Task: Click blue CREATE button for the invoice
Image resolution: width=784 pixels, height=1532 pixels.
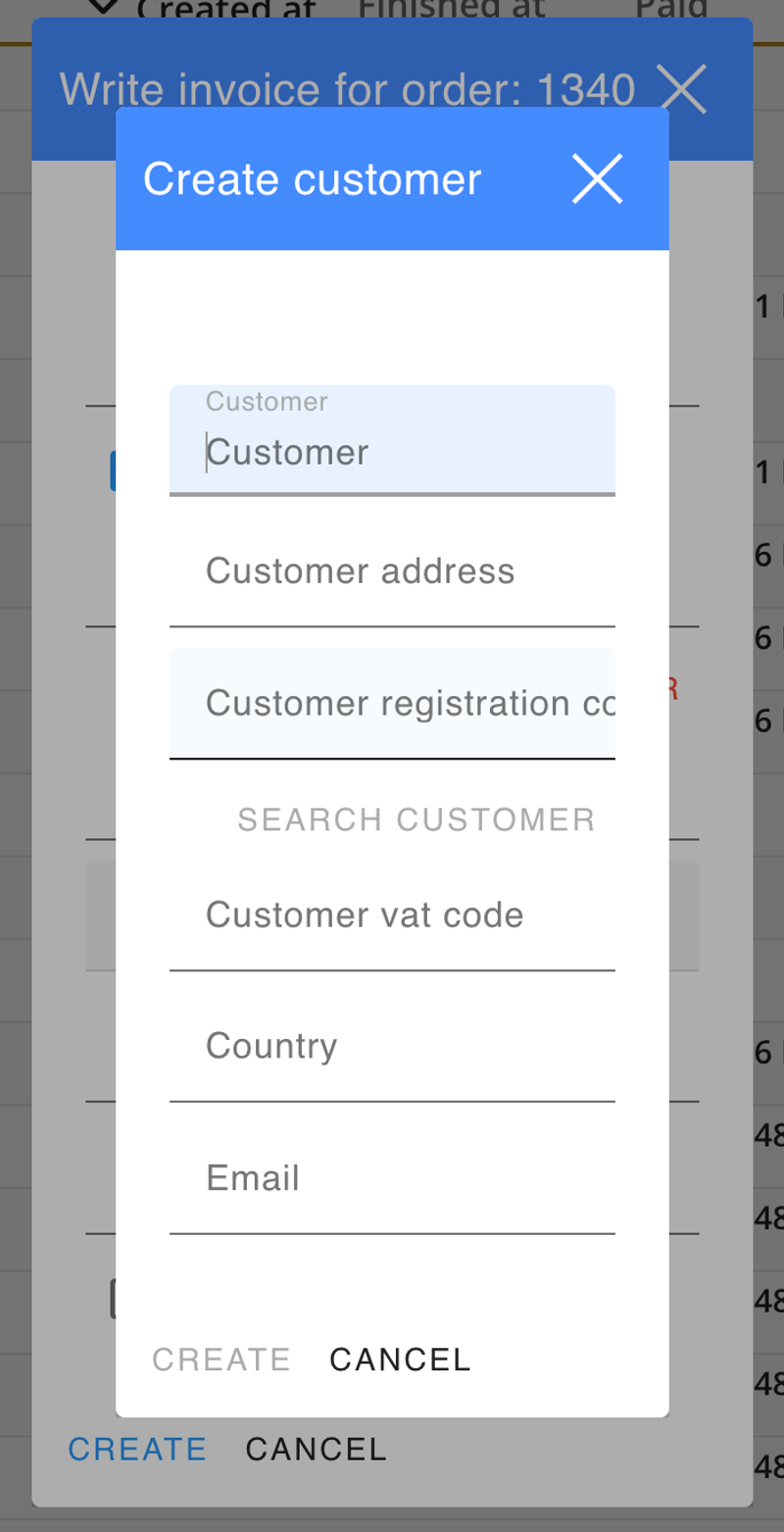Action: pyautogui.click(x=137, y=1449)
